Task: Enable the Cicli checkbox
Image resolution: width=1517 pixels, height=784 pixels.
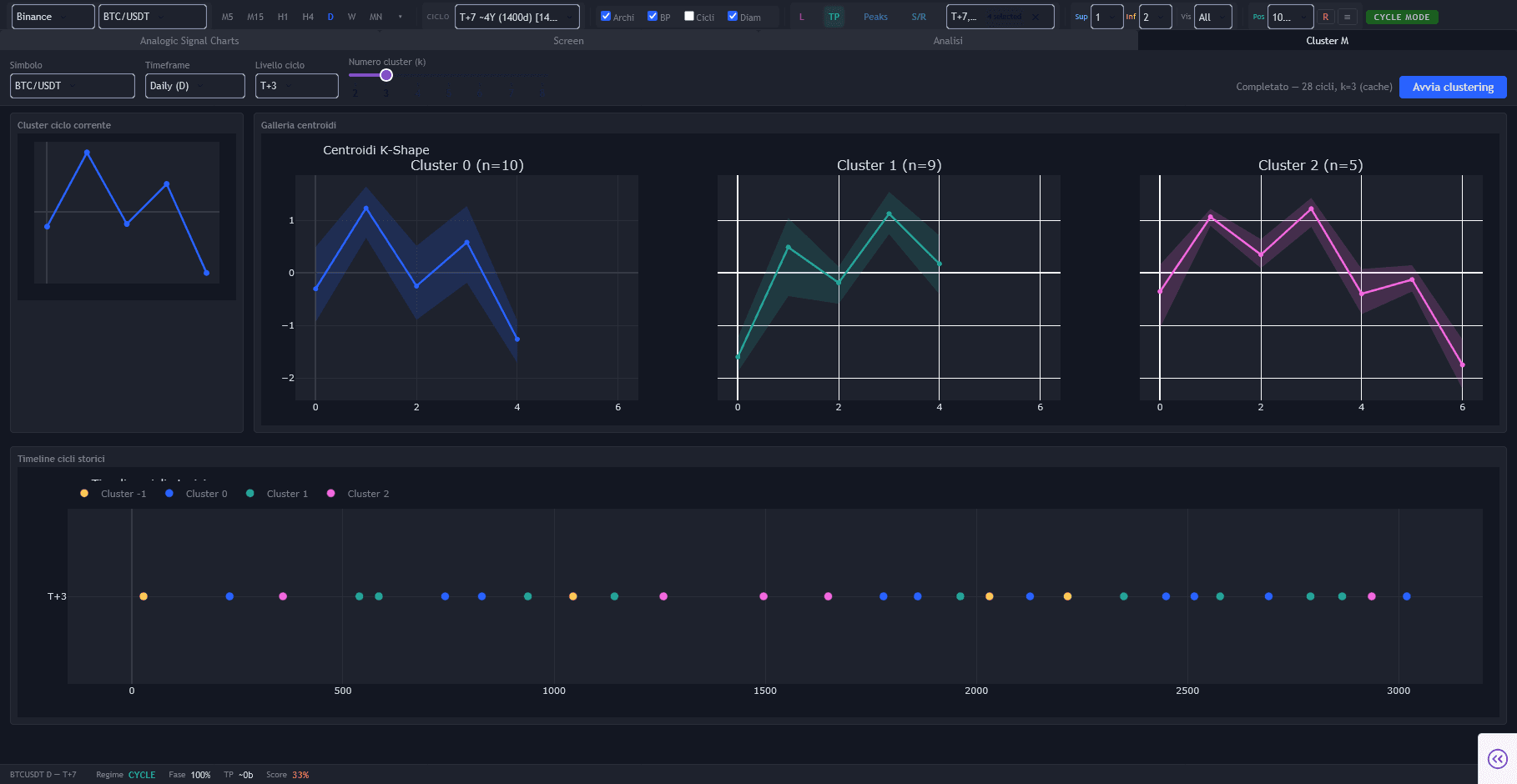Action: pos(689,16)
